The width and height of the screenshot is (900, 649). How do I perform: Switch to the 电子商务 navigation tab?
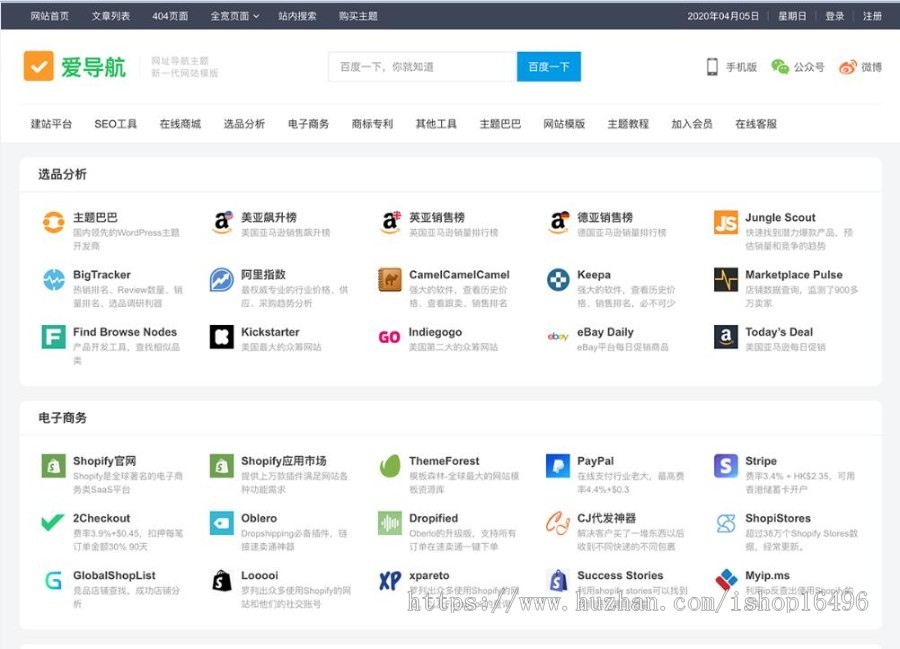[x=307, y=123]
